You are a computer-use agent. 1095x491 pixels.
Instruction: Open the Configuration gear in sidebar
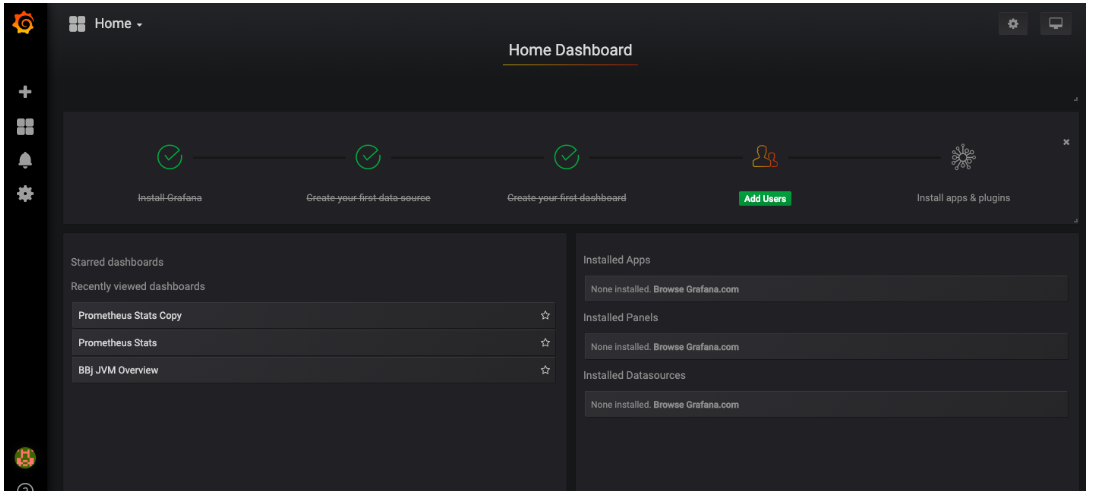(x=25, y=193)
